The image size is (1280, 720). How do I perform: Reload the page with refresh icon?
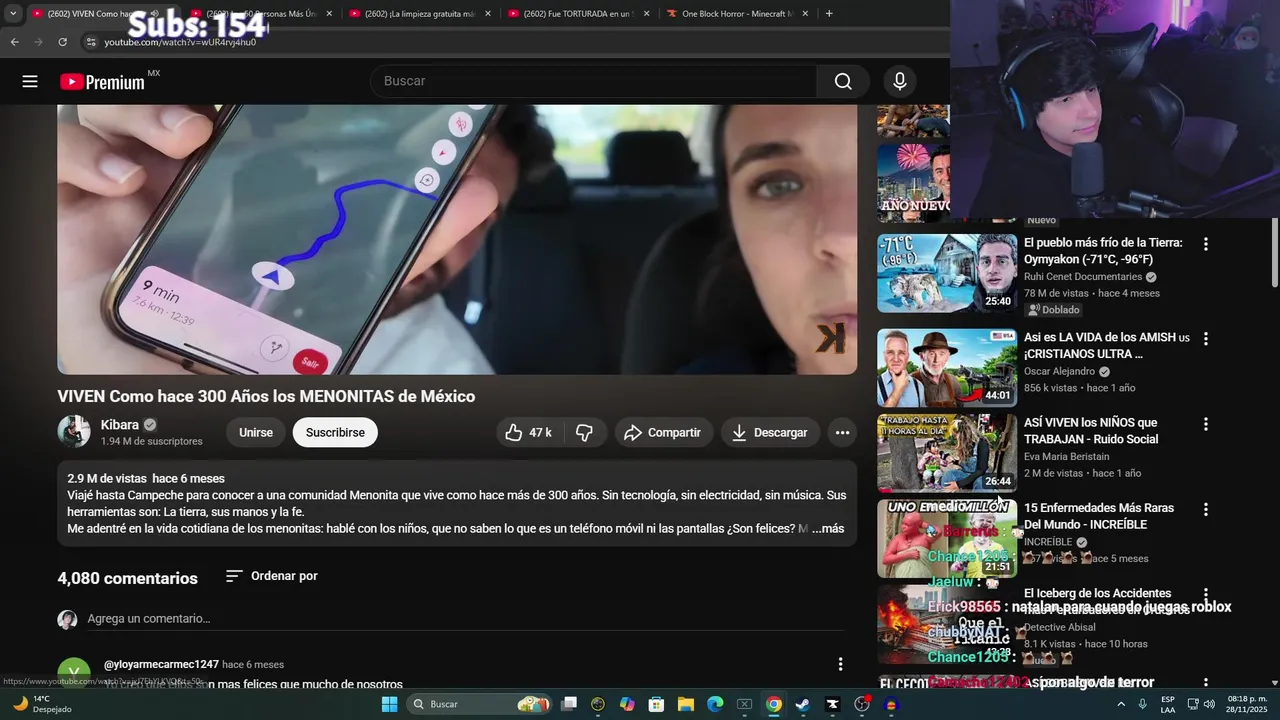click(x=62, y=42)
